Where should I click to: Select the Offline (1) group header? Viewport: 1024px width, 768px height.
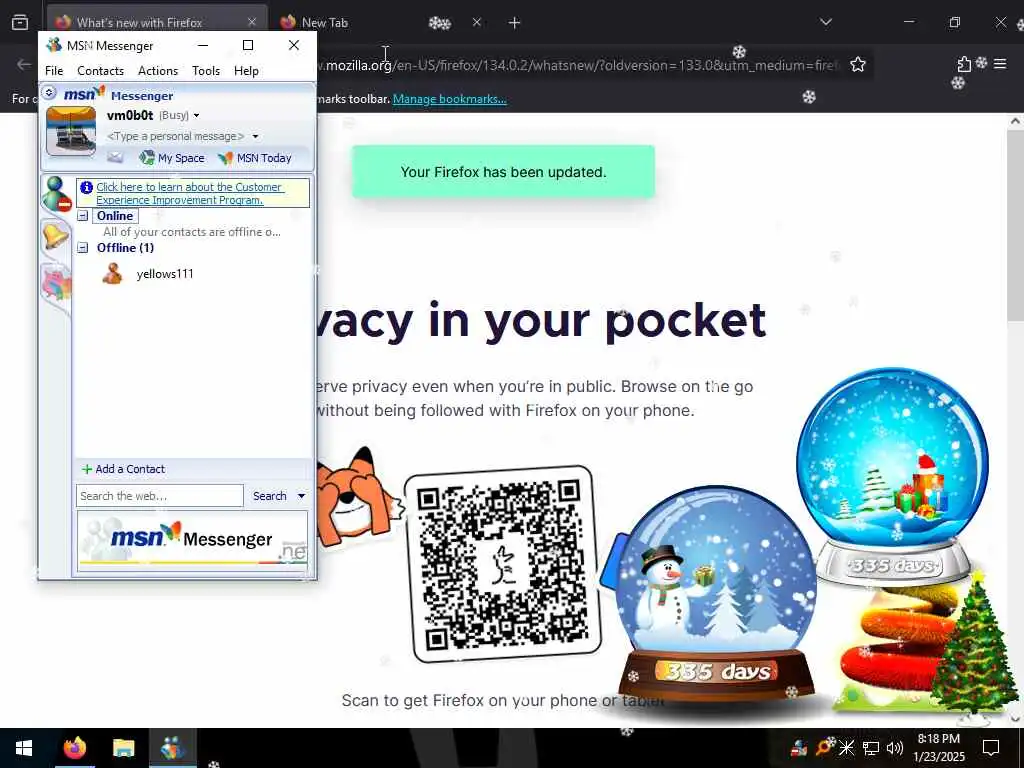click(125, 248)
